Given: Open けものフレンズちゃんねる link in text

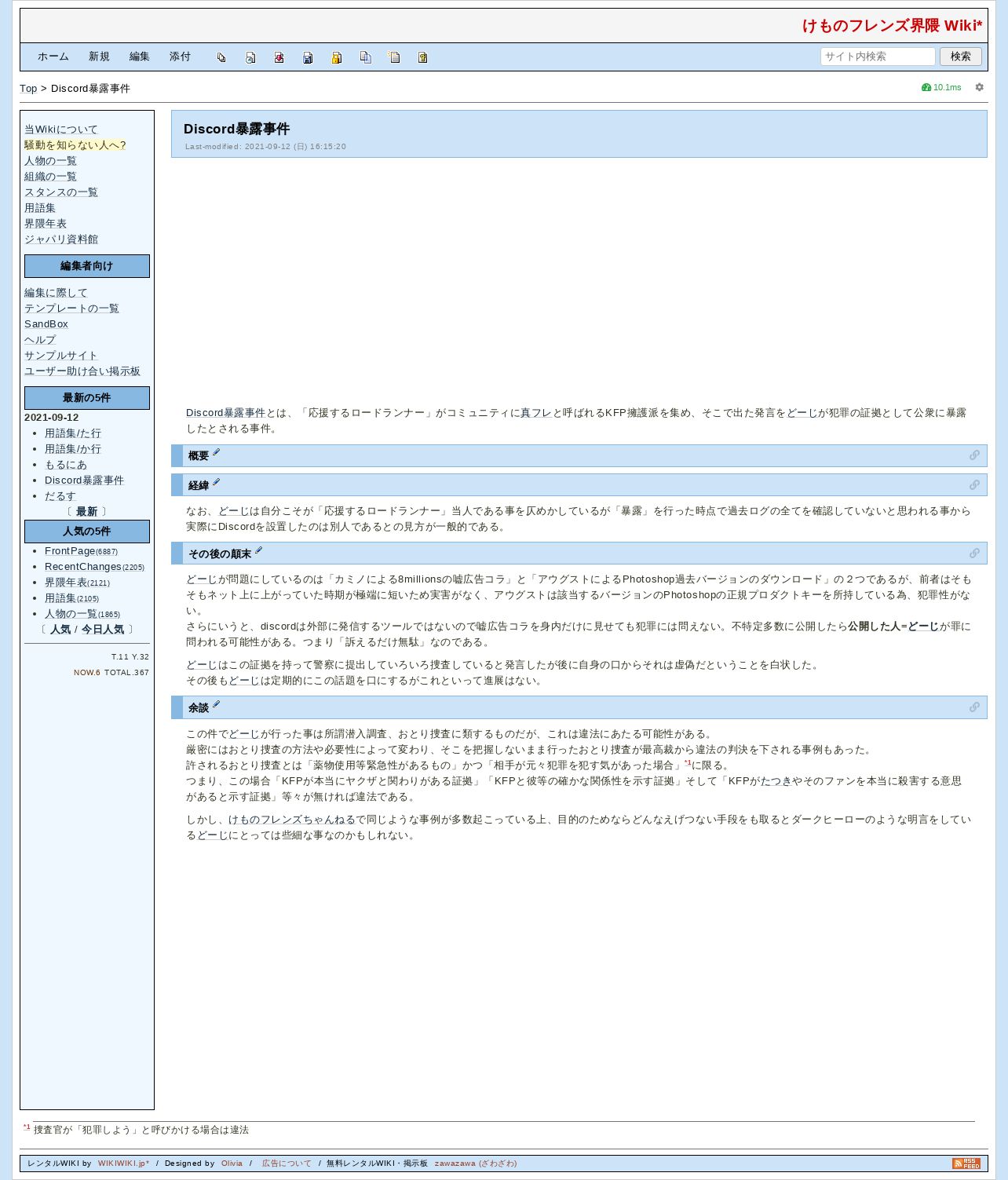Looking at the screenshot, I should coord(292,820).
